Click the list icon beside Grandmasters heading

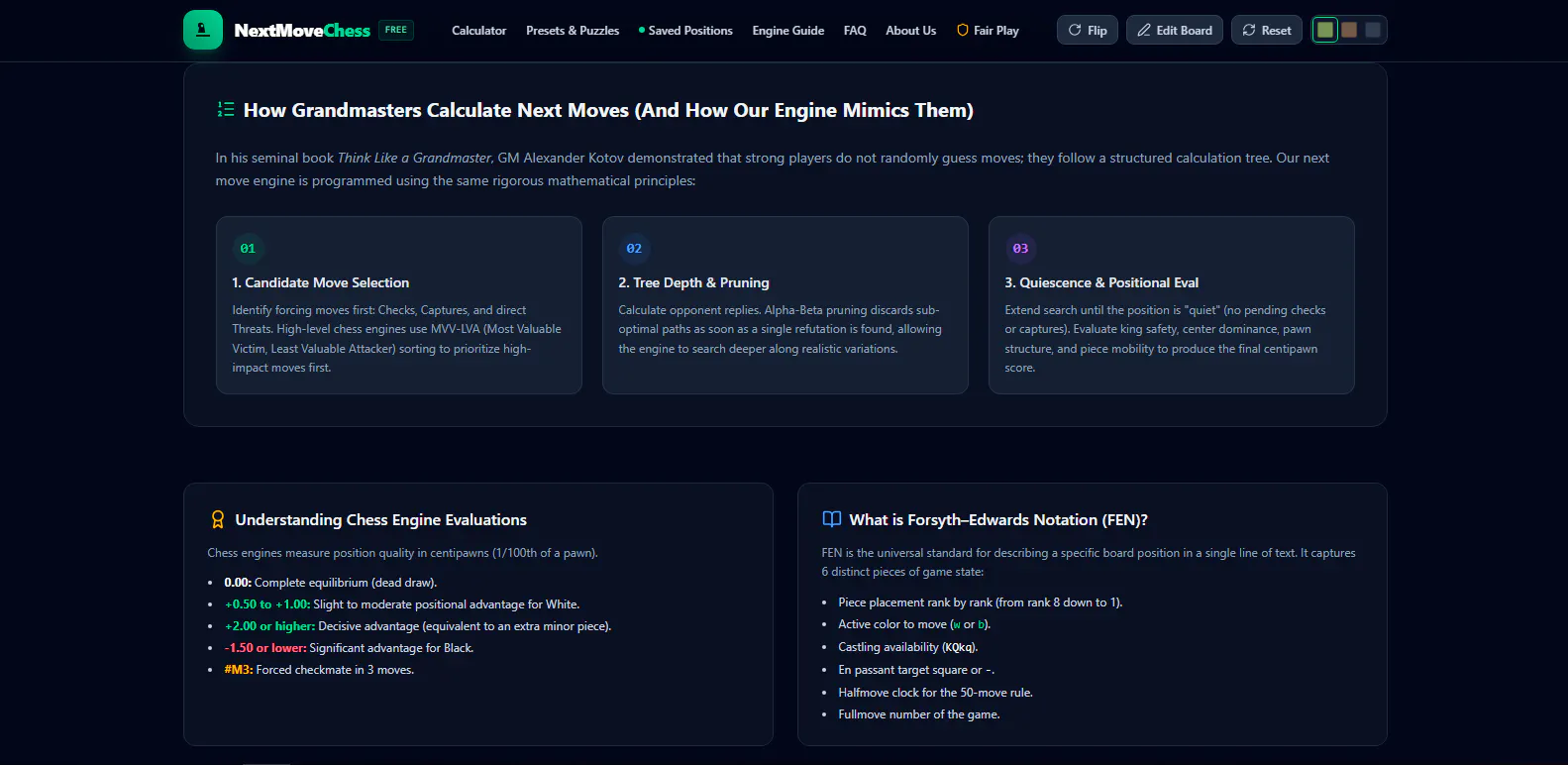[226, 109]
